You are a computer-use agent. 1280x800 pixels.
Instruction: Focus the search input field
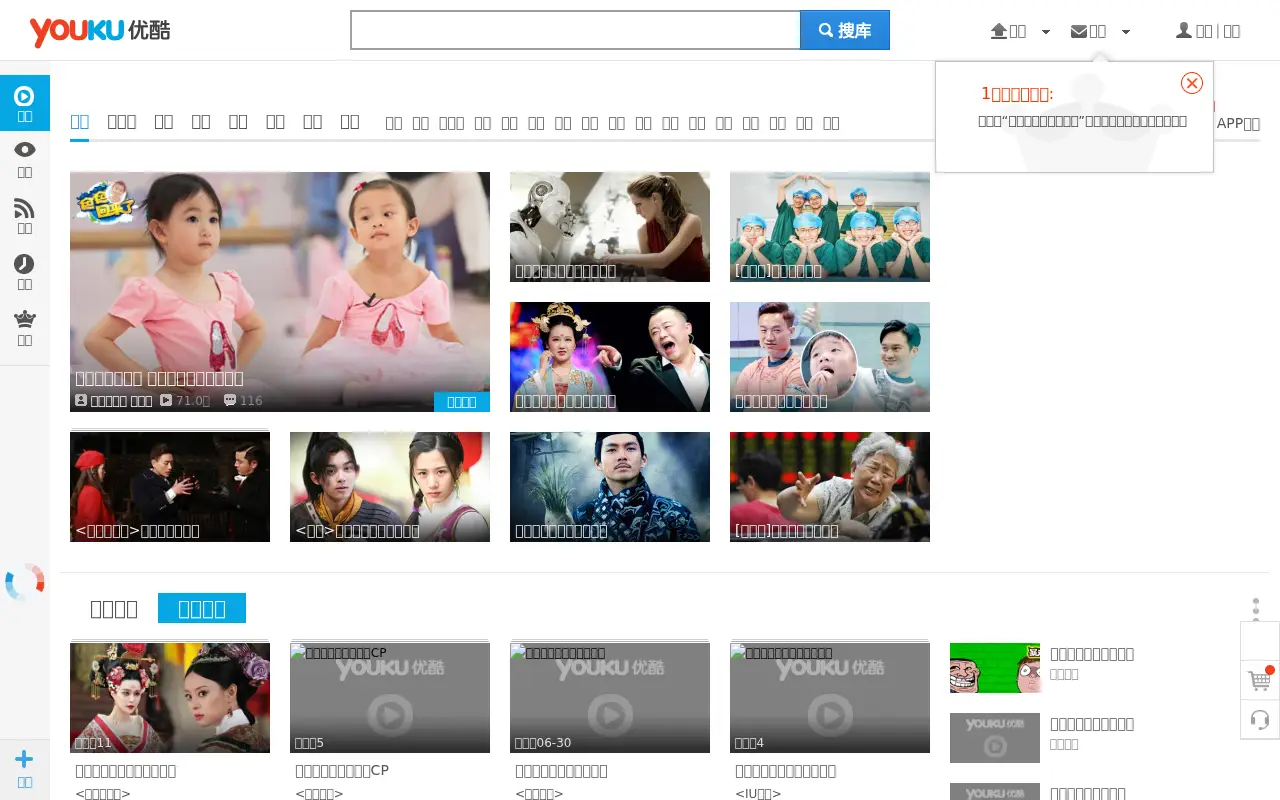pyautogui.click(x=575, y=30)
